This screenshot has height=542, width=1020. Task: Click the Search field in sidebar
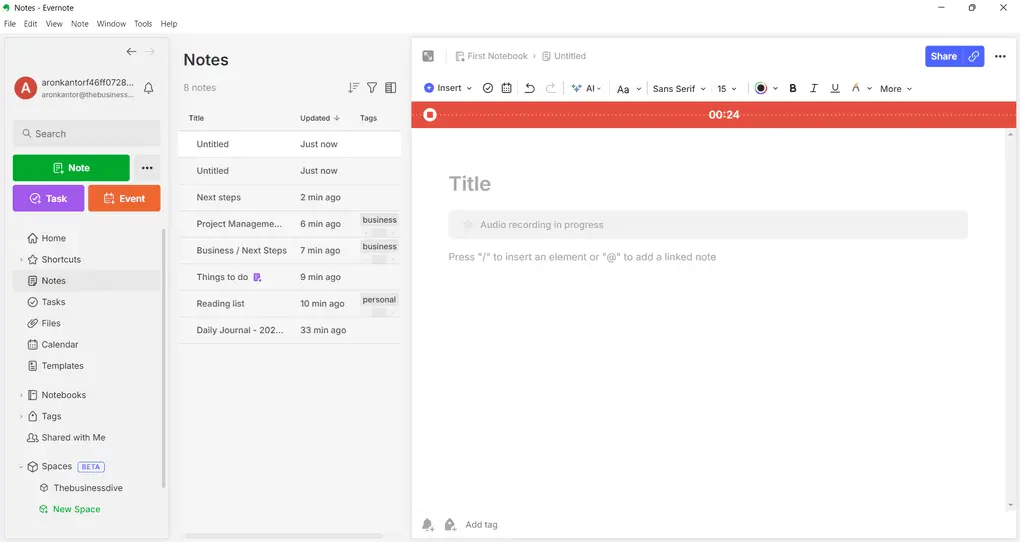coord(87,133)
